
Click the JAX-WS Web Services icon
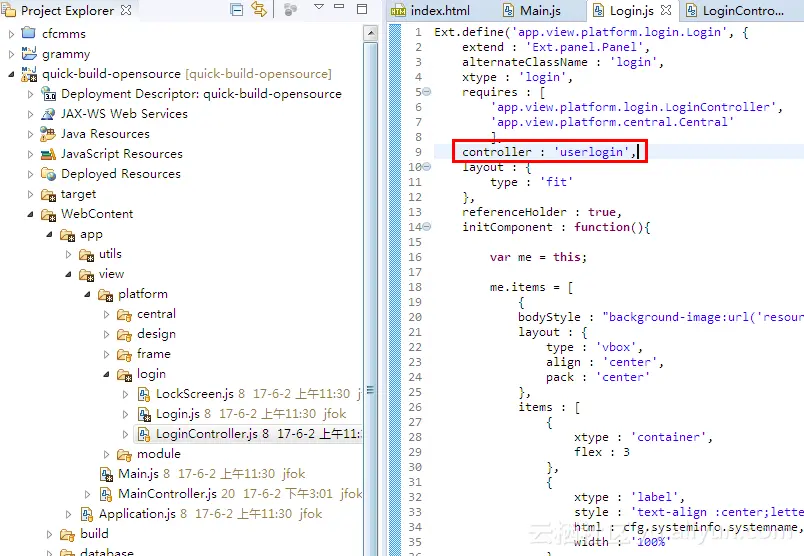tap(48, 114)
